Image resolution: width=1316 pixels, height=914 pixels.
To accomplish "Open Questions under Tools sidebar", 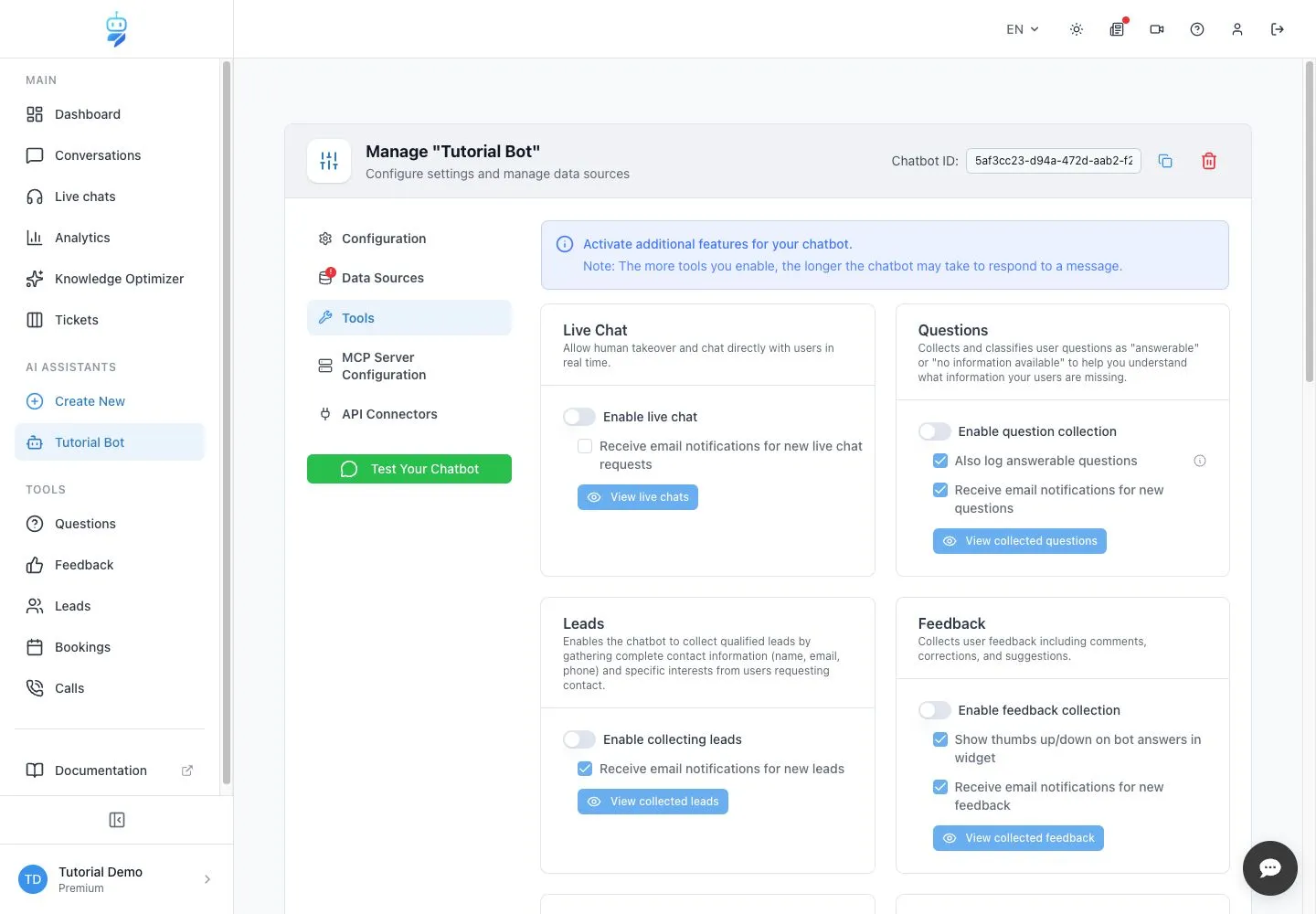I will [110, 524].
